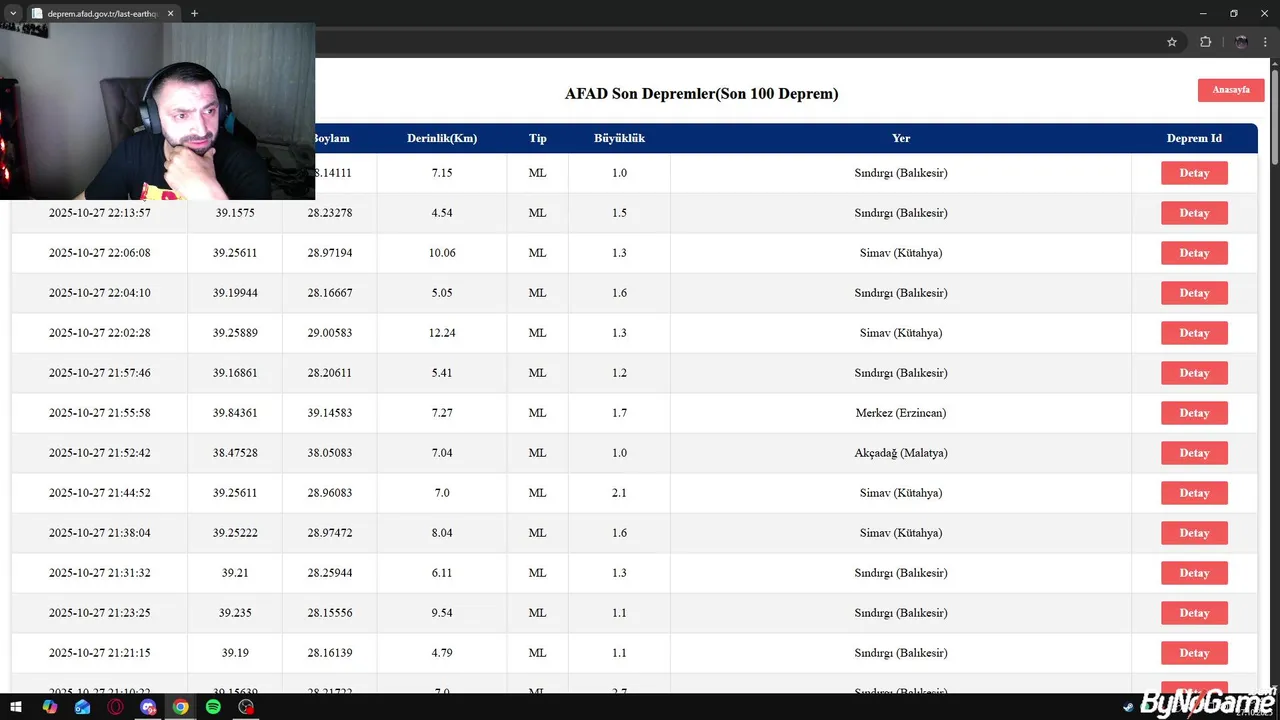Select the timestamp 2025-10-27 22:13:57
Screen dimensions: 1280x720
pyautogui.click(x=100, y=213)
